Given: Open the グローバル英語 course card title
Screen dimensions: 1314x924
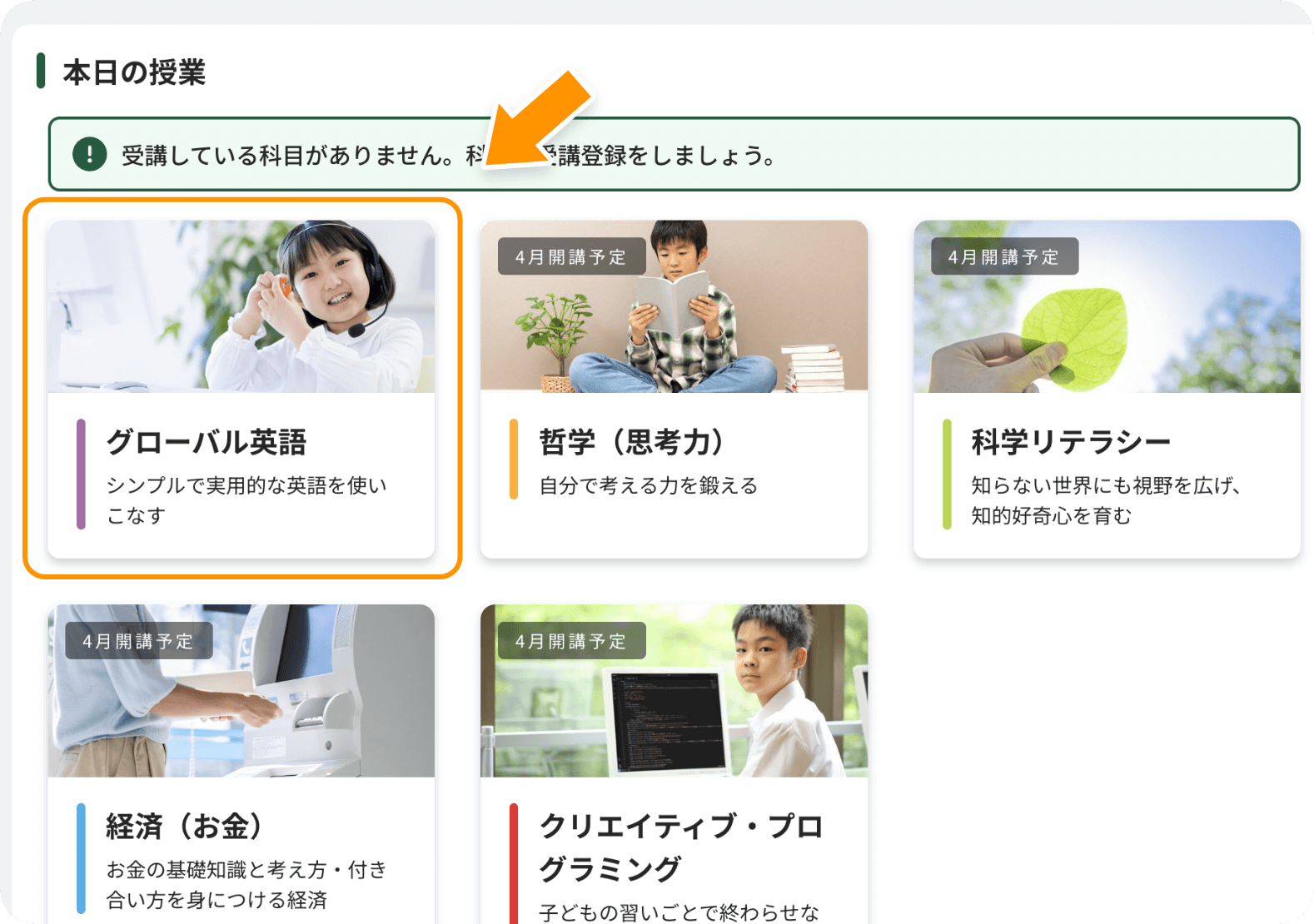Looking at the screenshot, I should pos(207,442).
